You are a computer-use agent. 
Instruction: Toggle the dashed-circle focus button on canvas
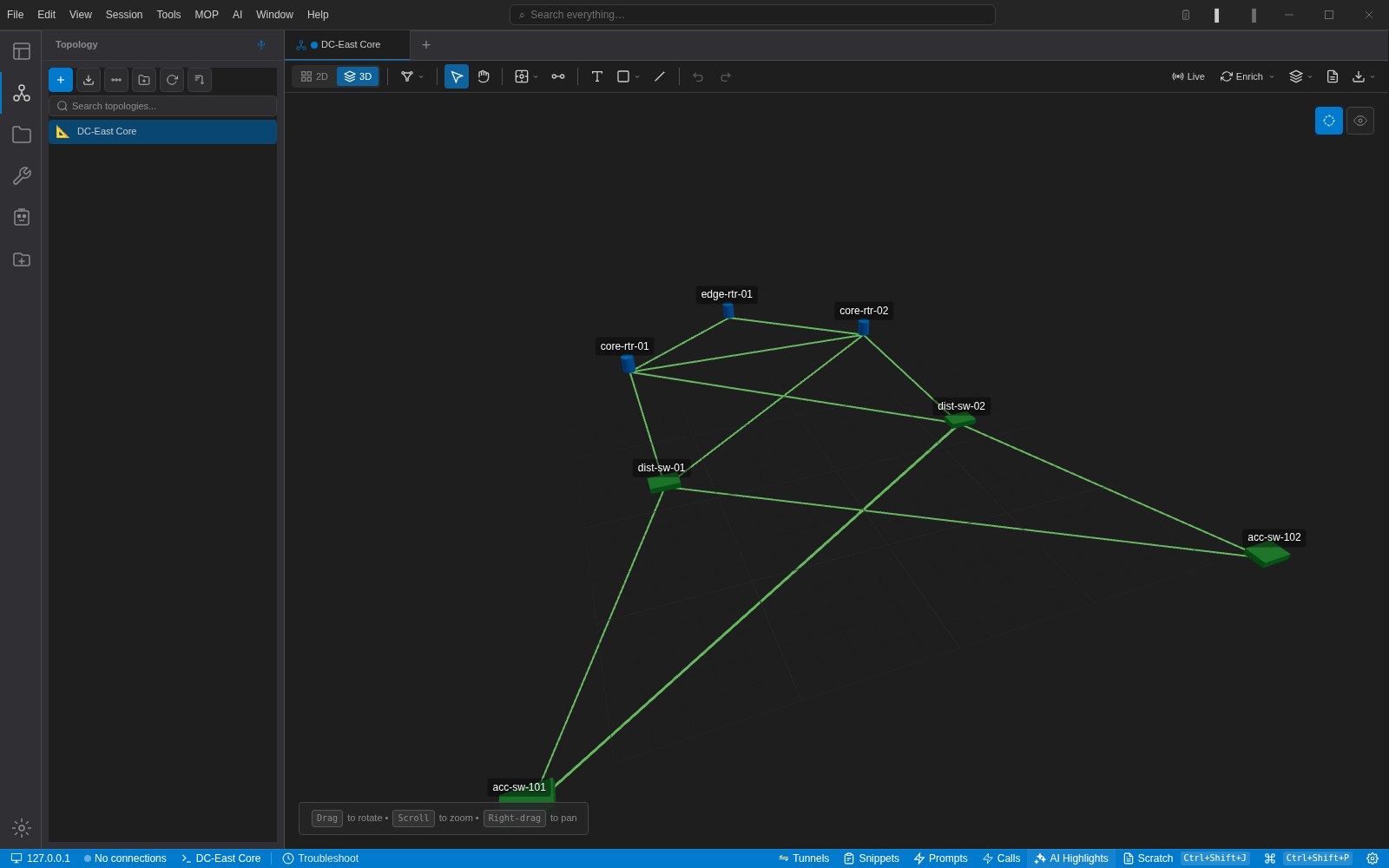[x=1329, y=121]
